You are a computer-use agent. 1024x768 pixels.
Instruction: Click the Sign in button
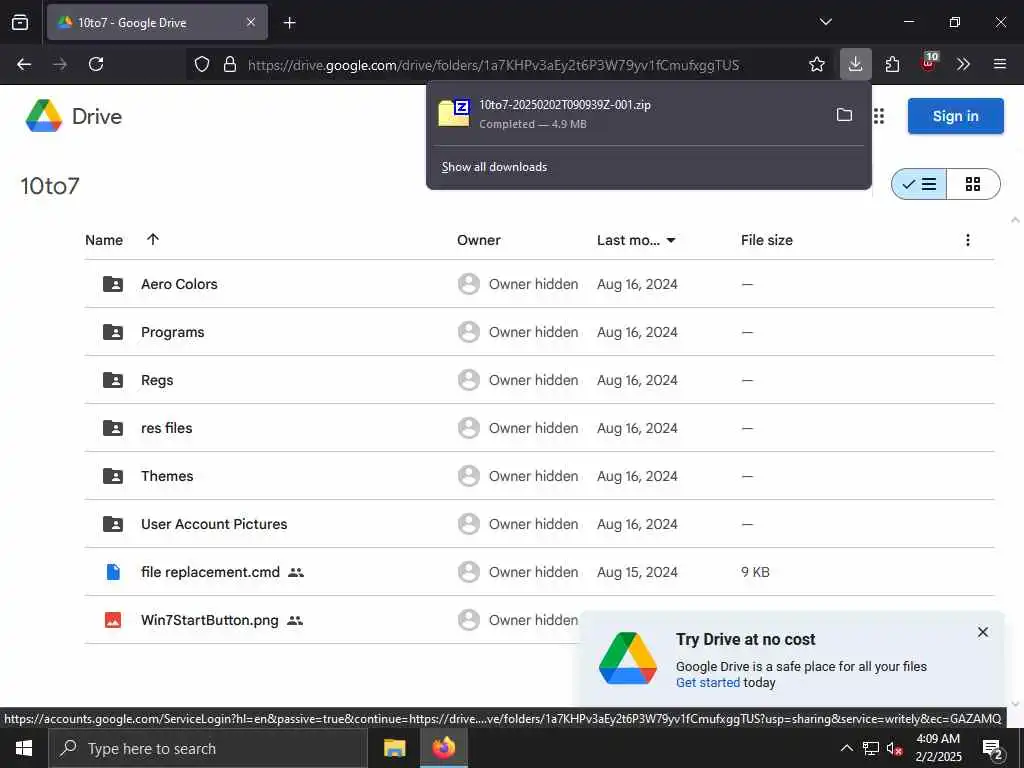pyautogui.click(x=955, y=116)
